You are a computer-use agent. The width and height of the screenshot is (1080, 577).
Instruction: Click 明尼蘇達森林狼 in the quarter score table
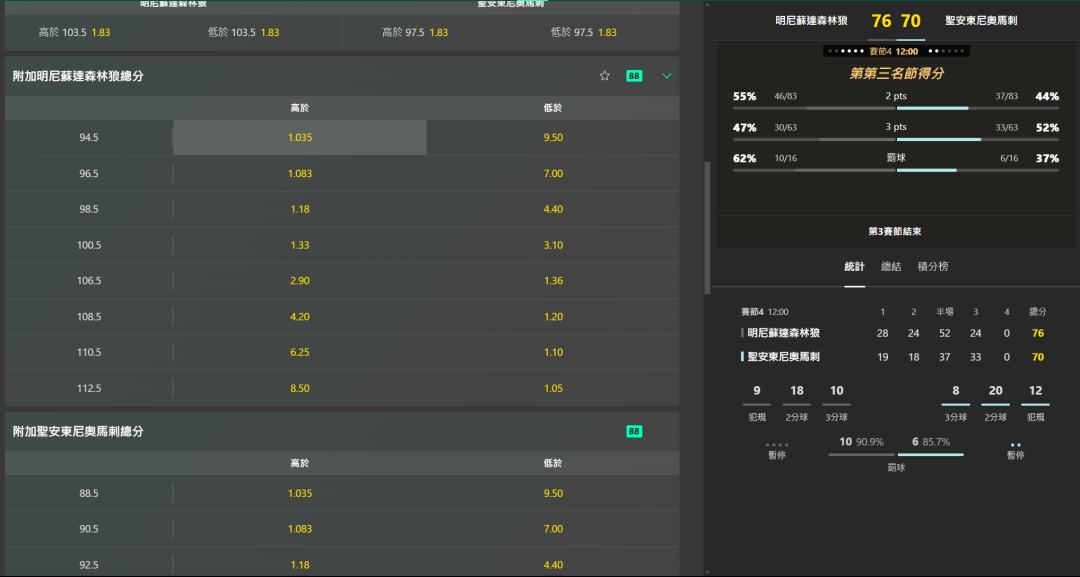pyautogui.click(x=783, y=333)
